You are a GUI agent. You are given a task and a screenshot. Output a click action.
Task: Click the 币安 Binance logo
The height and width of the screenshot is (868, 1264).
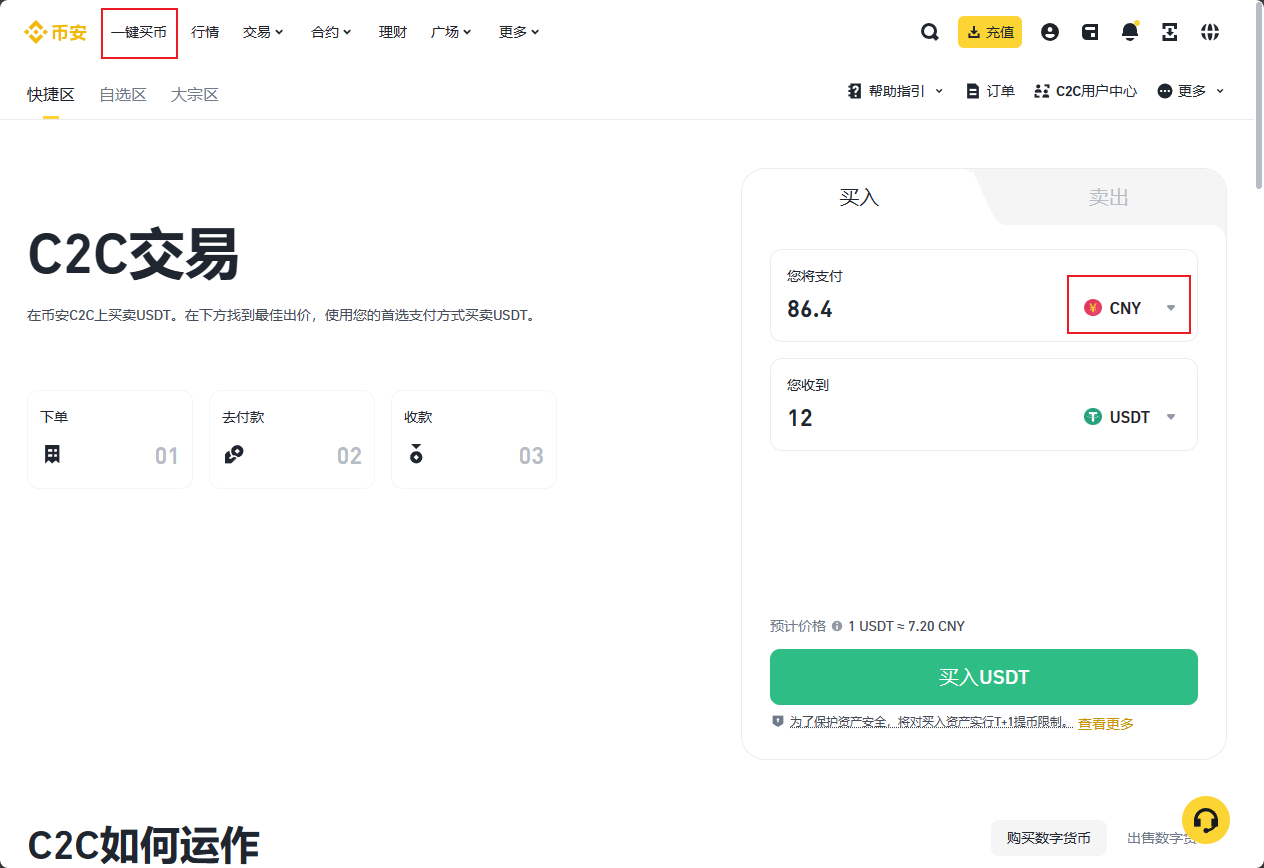tap(52, 31)
